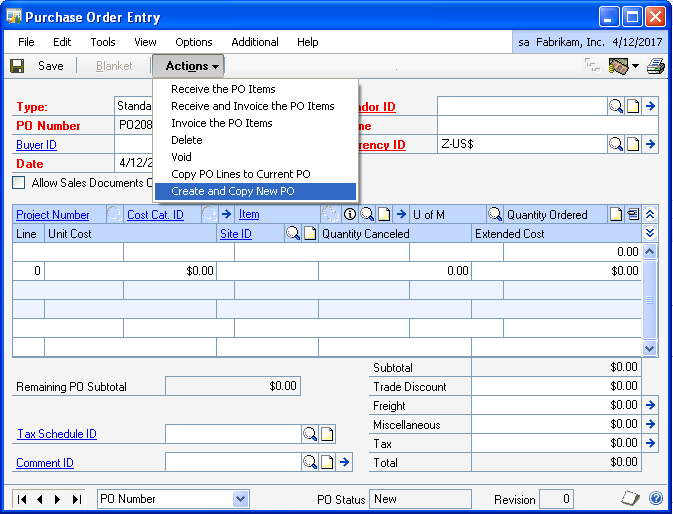Click the Buyer ID link
Viewport: 673px width, 514px height.
(36, 145)
